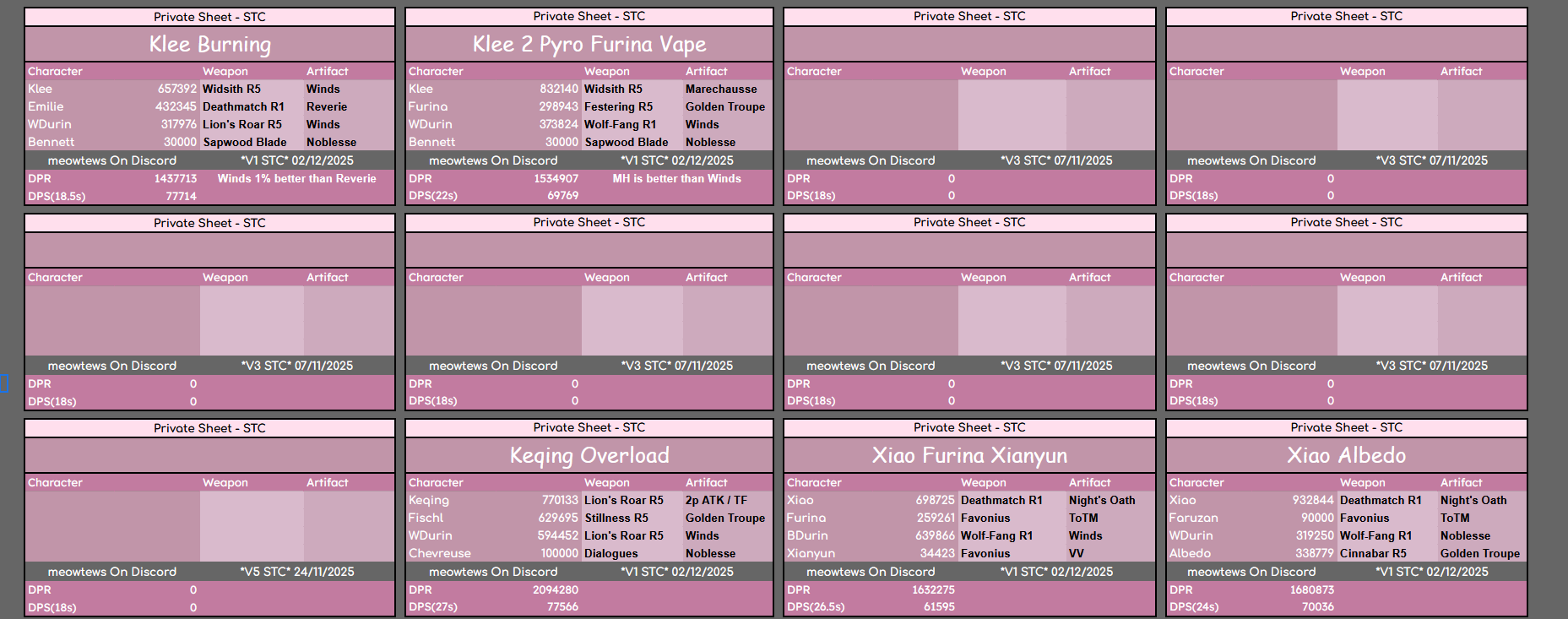
Task: Click the Cinnabar R5 weapon cell
Action: tap(1373, 553)
